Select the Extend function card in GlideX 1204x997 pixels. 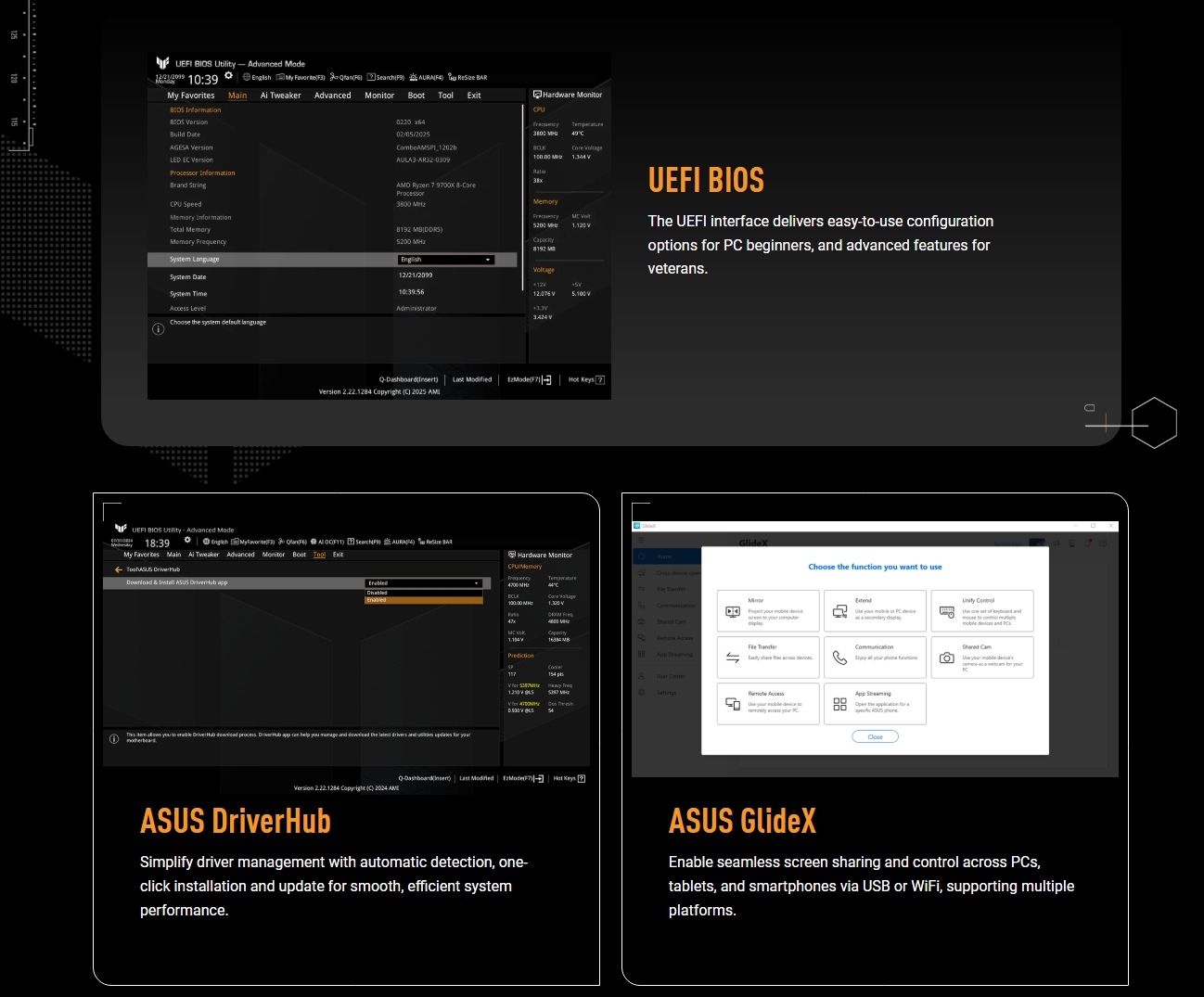click(875, 611)
